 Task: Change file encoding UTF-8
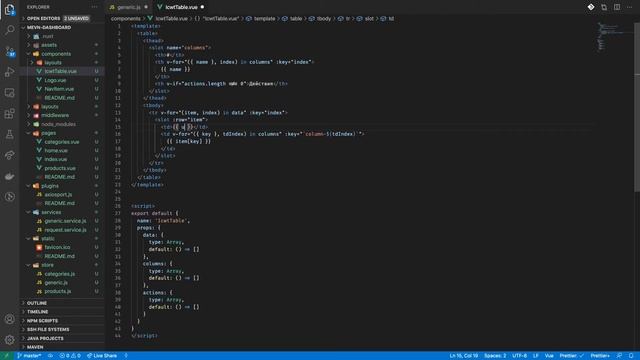pos(520,356)
